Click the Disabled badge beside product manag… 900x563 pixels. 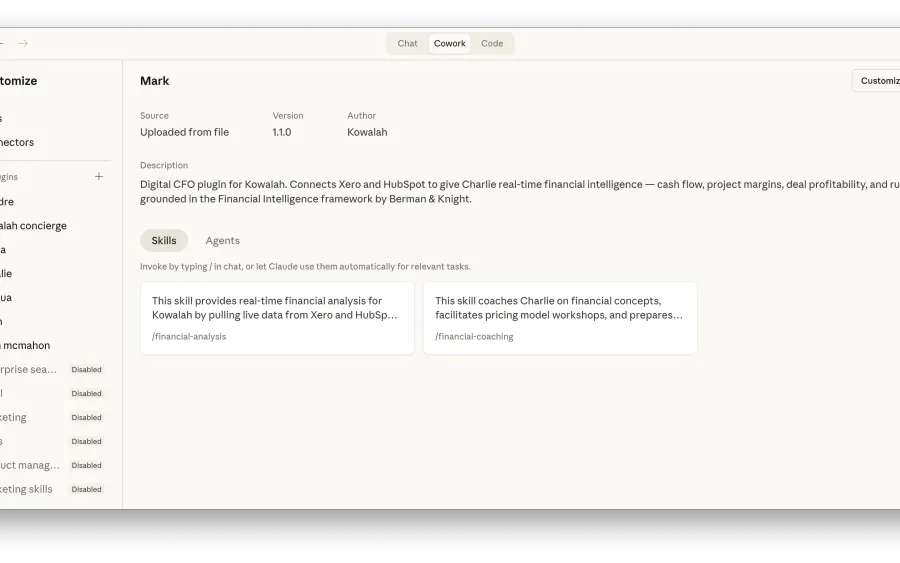point(86,465)
